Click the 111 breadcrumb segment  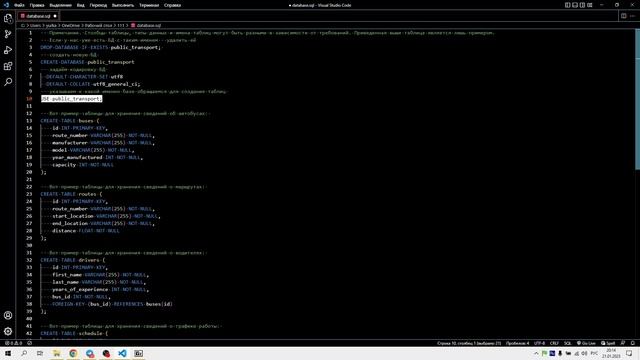(121, 25)
